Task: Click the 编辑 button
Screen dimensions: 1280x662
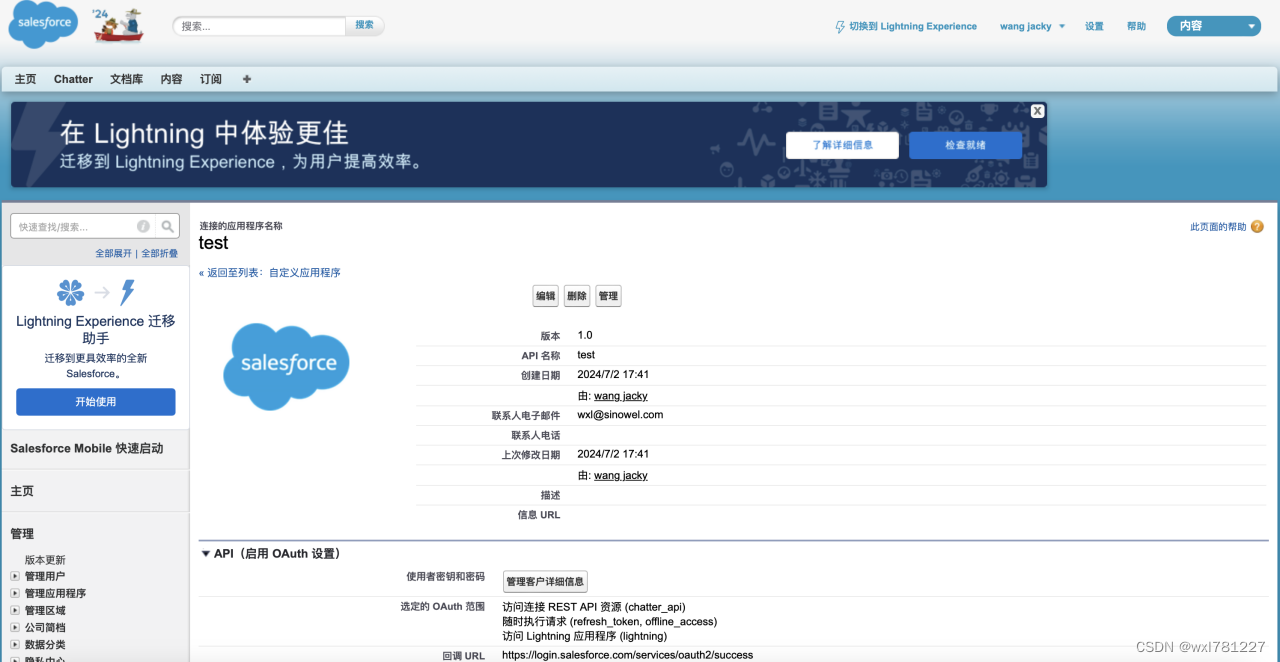Action: [546, 296]
